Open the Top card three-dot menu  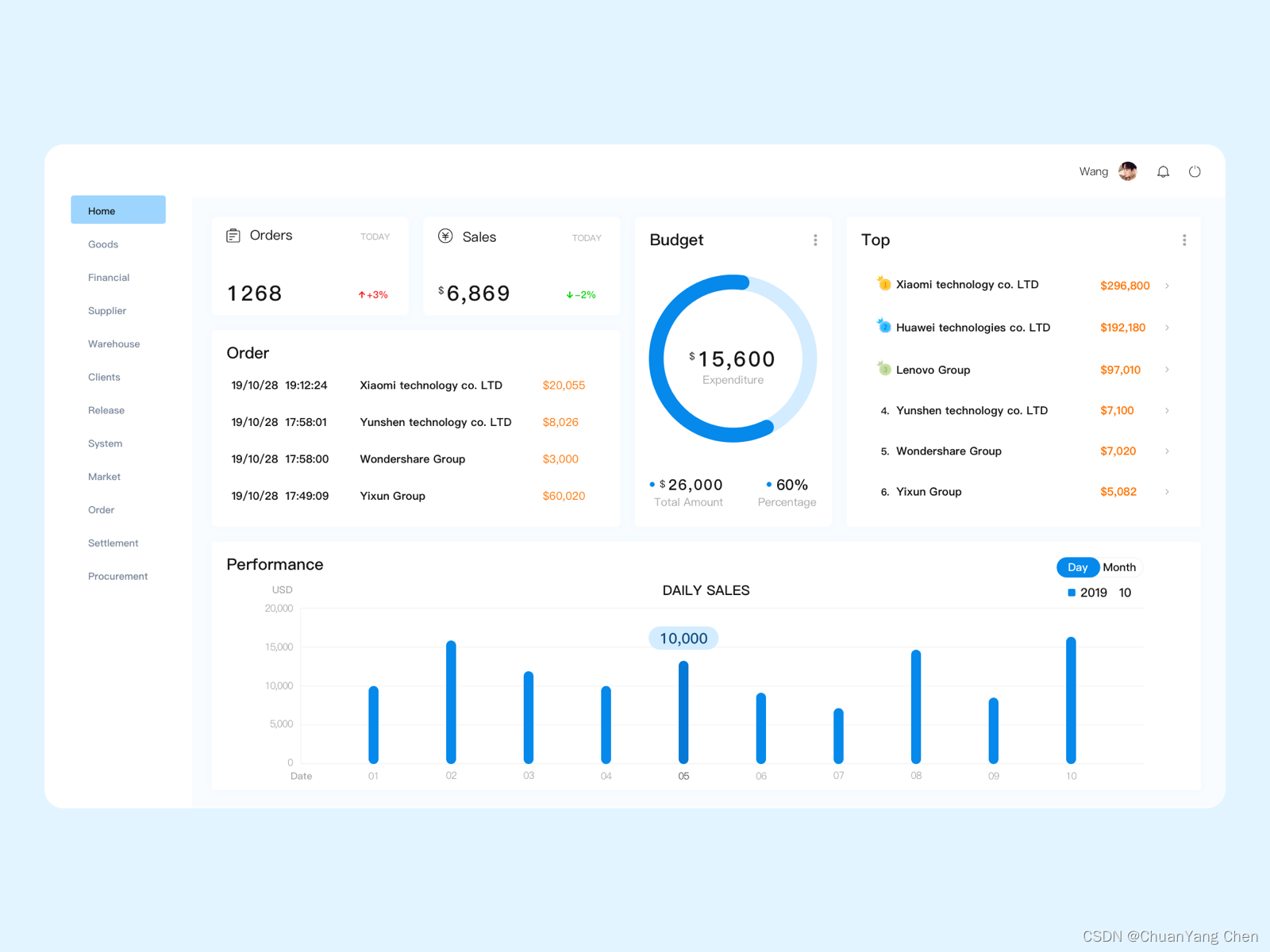1184,240
